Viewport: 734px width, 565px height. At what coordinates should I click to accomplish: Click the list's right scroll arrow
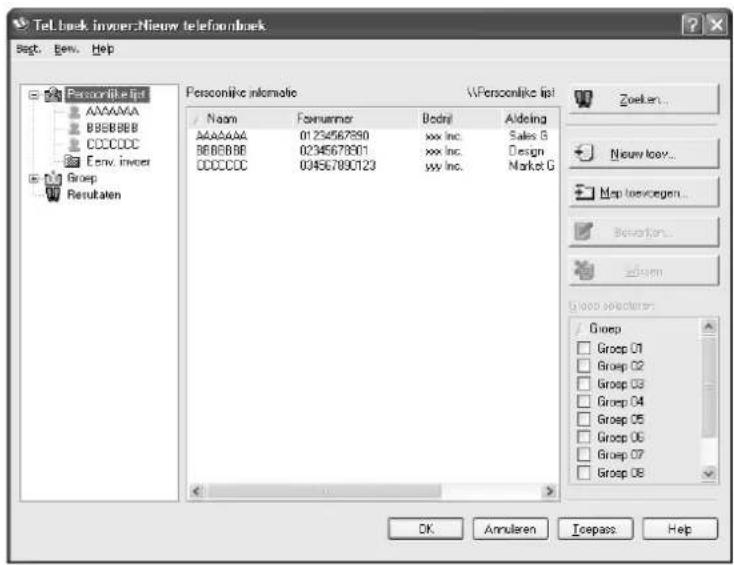(549, 491)
